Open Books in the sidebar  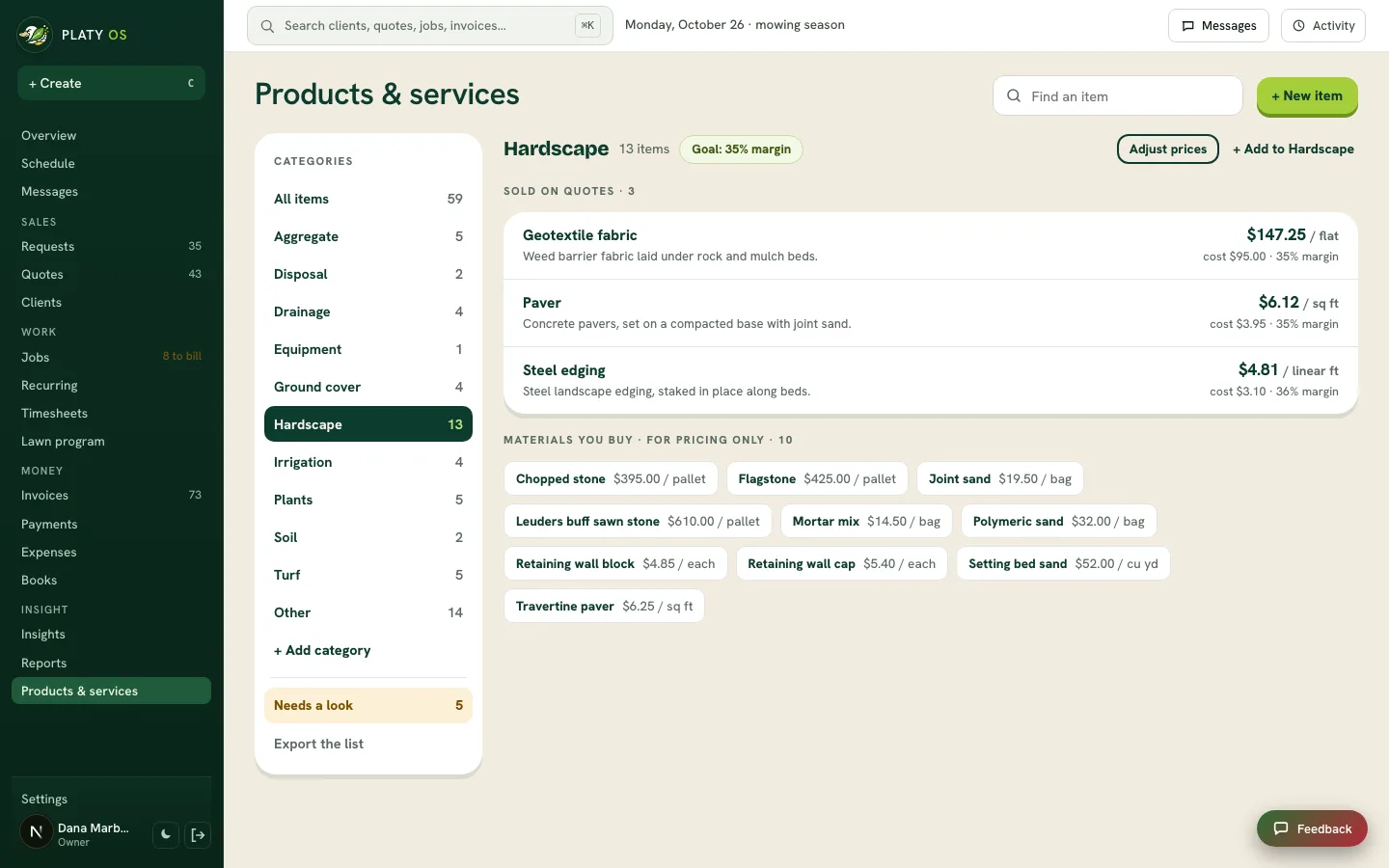tap(111, 581)
